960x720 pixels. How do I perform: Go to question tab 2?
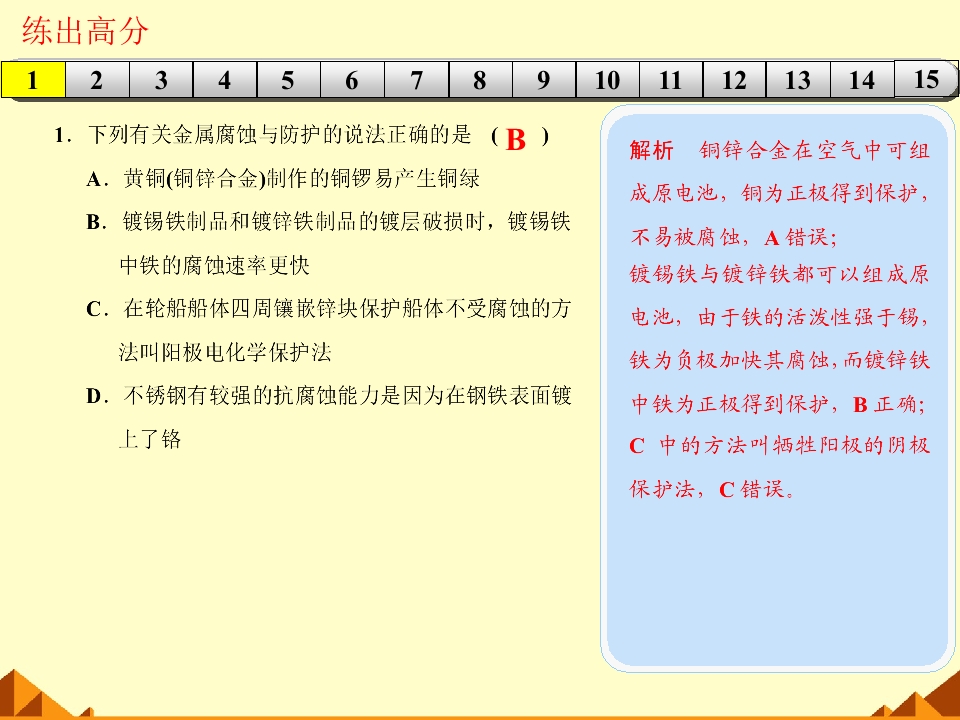(x=97, y=80)
